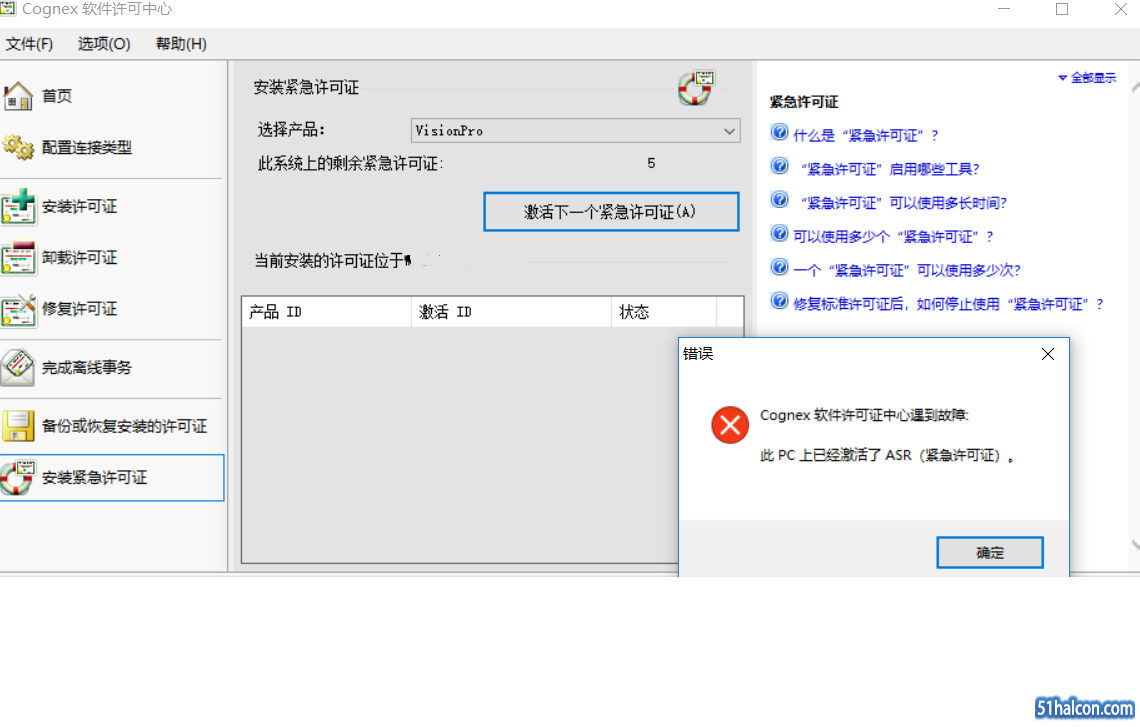This screenshot has width=1140, height=727.
Task: Select 修复许可证 in sidebar
Action: pos(79,309)
